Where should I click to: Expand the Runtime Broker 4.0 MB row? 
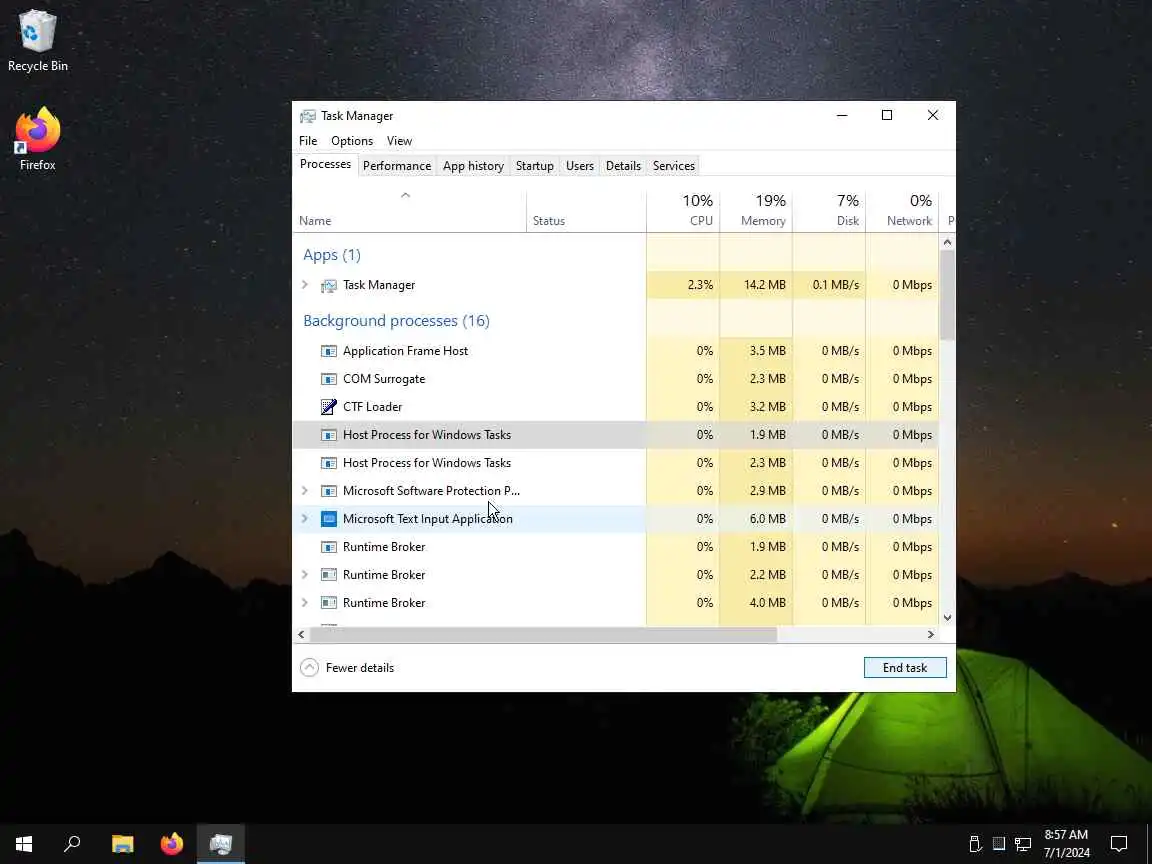click(305, 602)
